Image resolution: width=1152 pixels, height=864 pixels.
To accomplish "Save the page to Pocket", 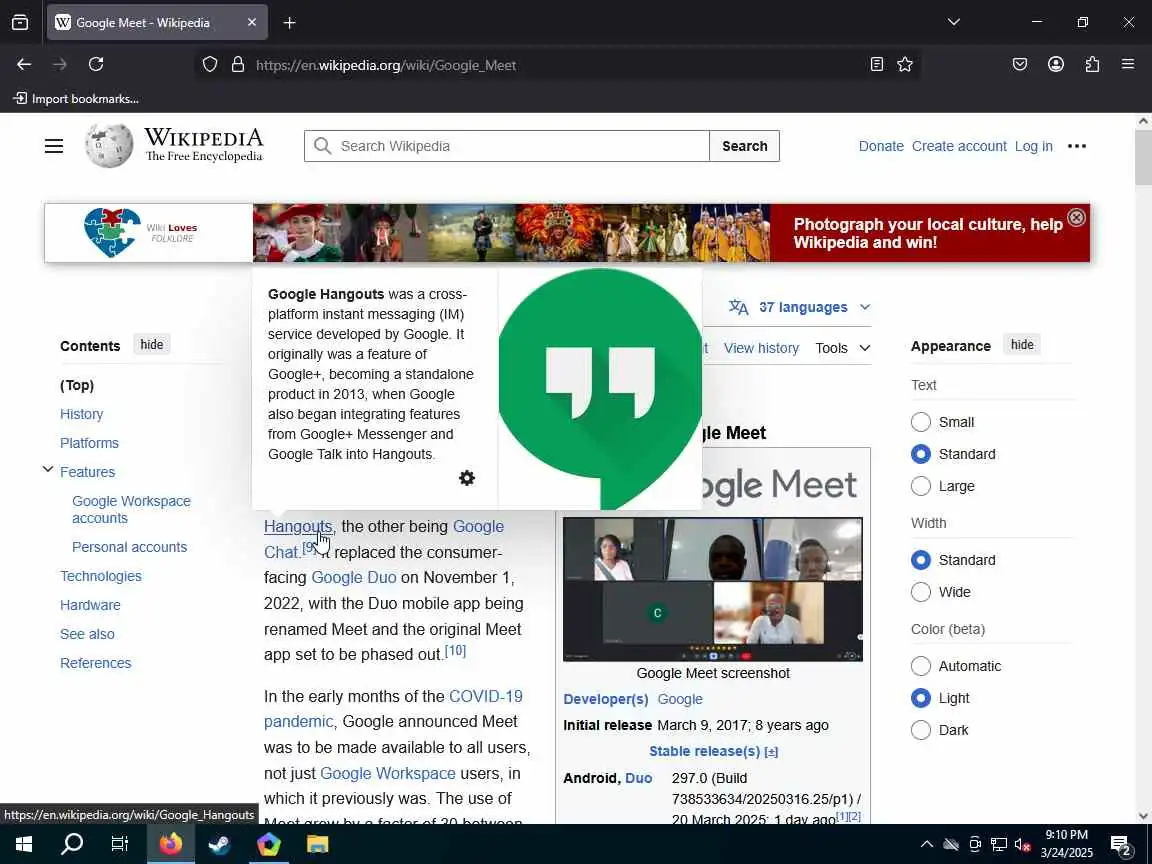I will [x=1020, y=65].
